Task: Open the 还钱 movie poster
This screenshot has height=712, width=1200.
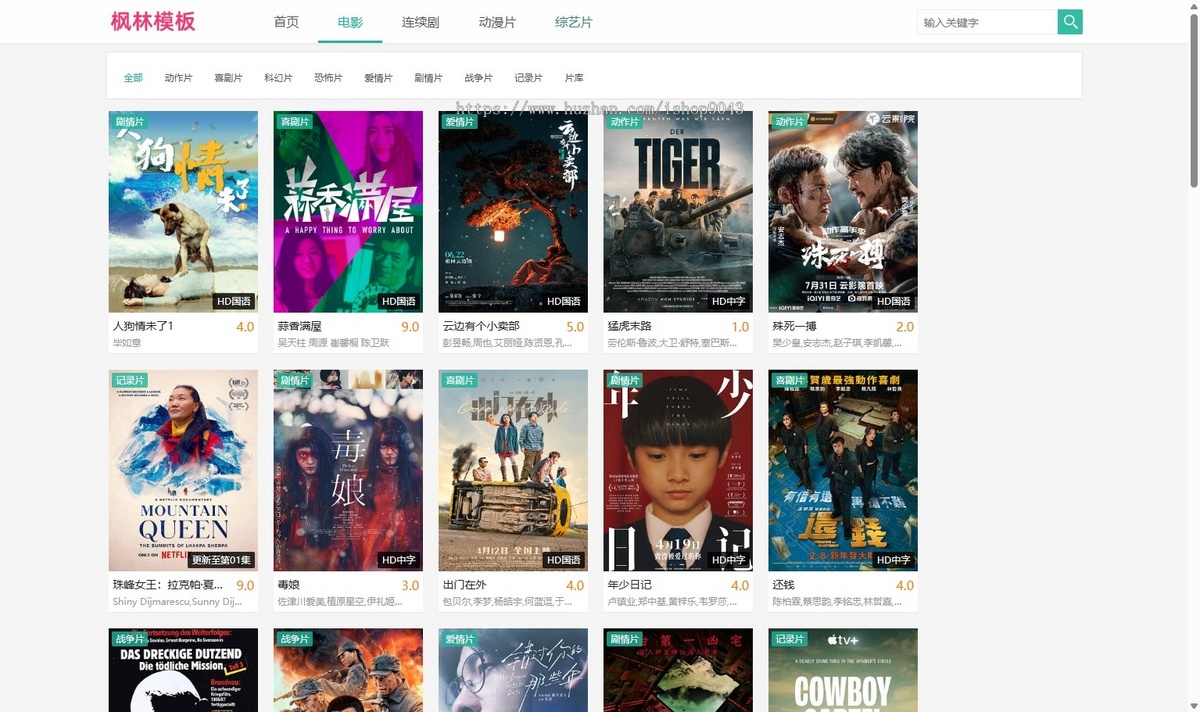Action: (843, 470)
